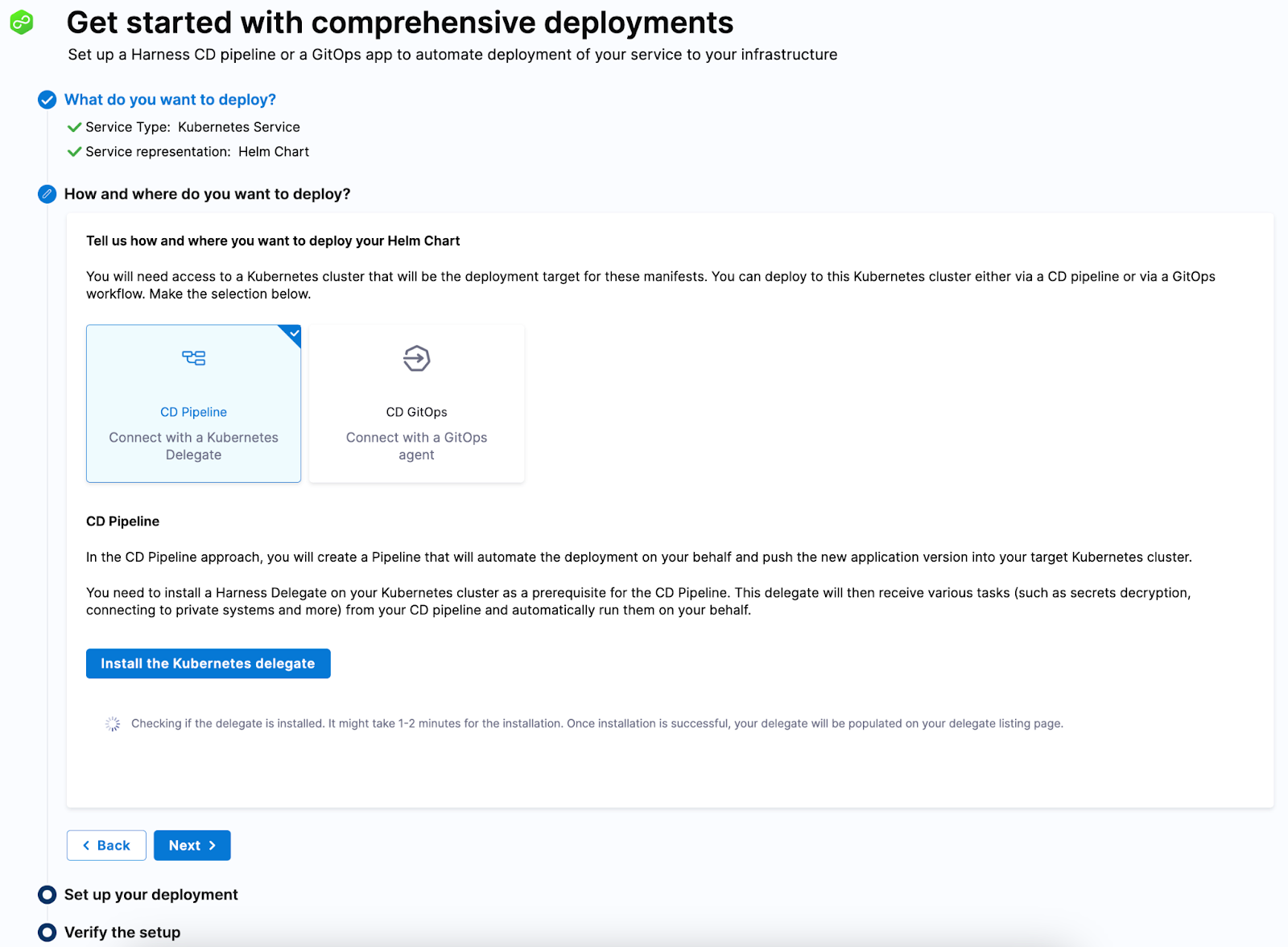
Task: Click 'Connect with a Kubernetes Delegate' description
Action: pos(194,447)
